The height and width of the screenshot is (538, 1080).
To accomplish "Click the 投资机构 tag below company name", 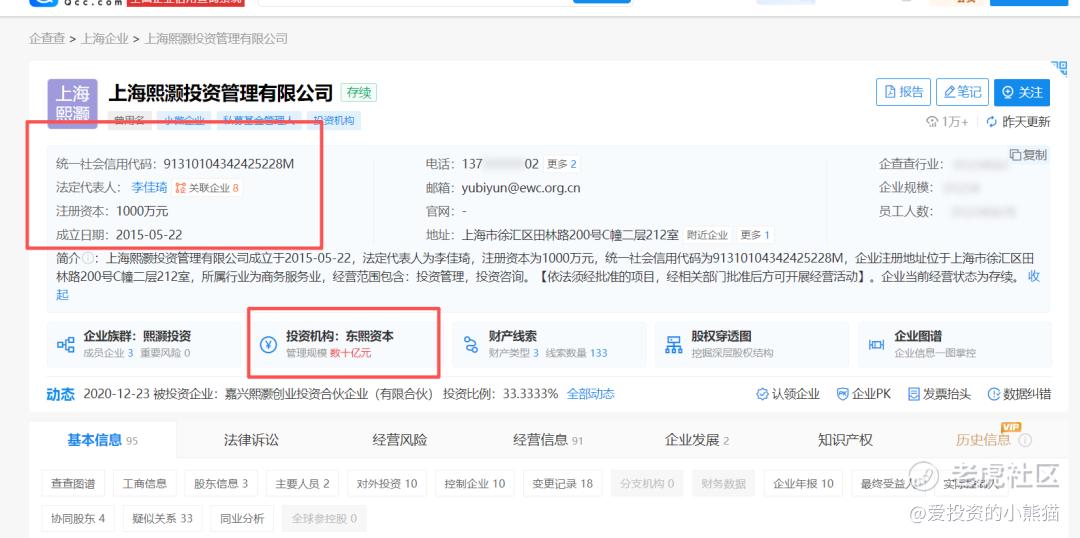I will point(334,121).
